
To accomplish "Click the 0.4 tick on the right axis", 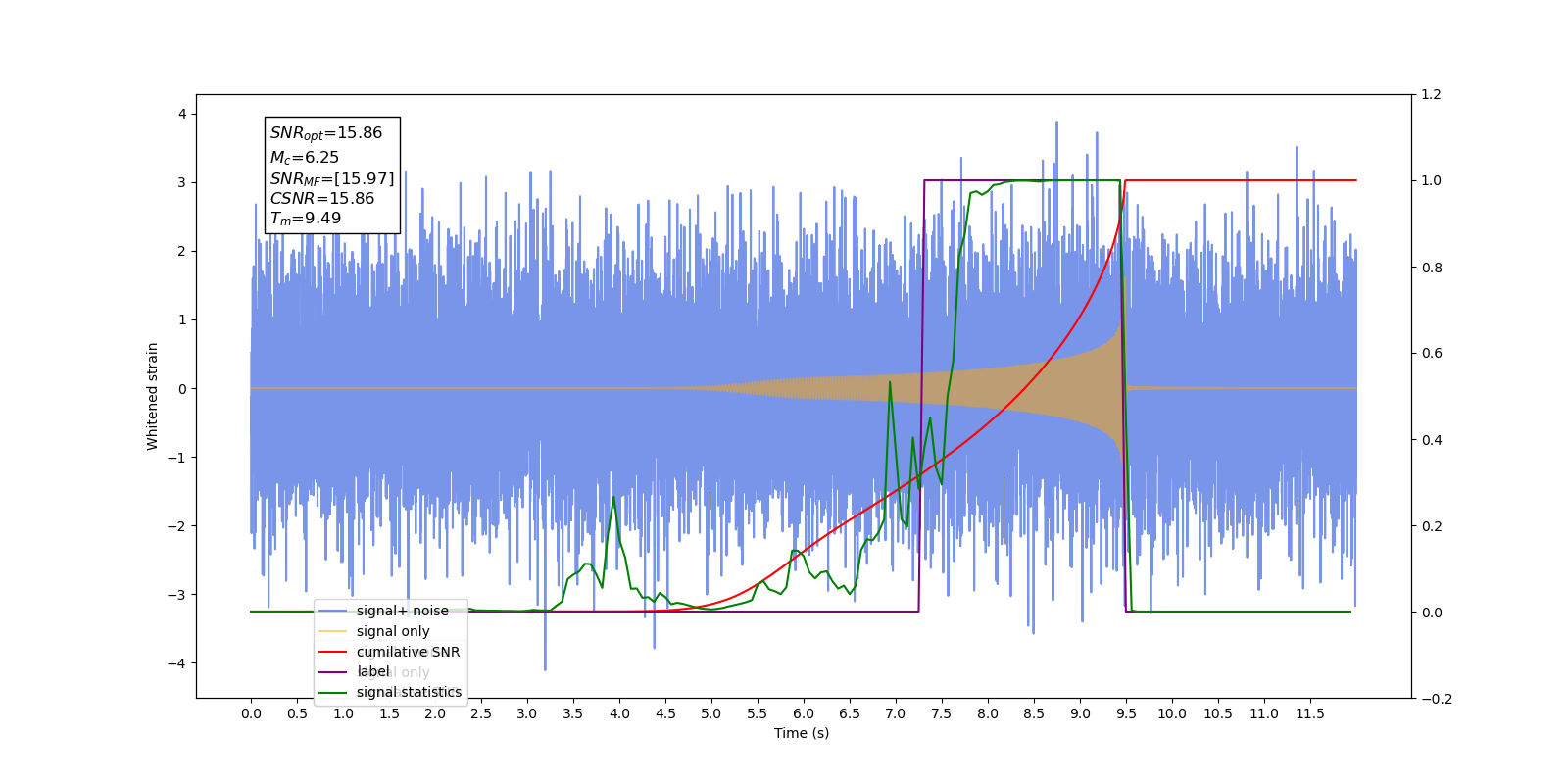I will pyautogui.click(x=1431, y=440).
